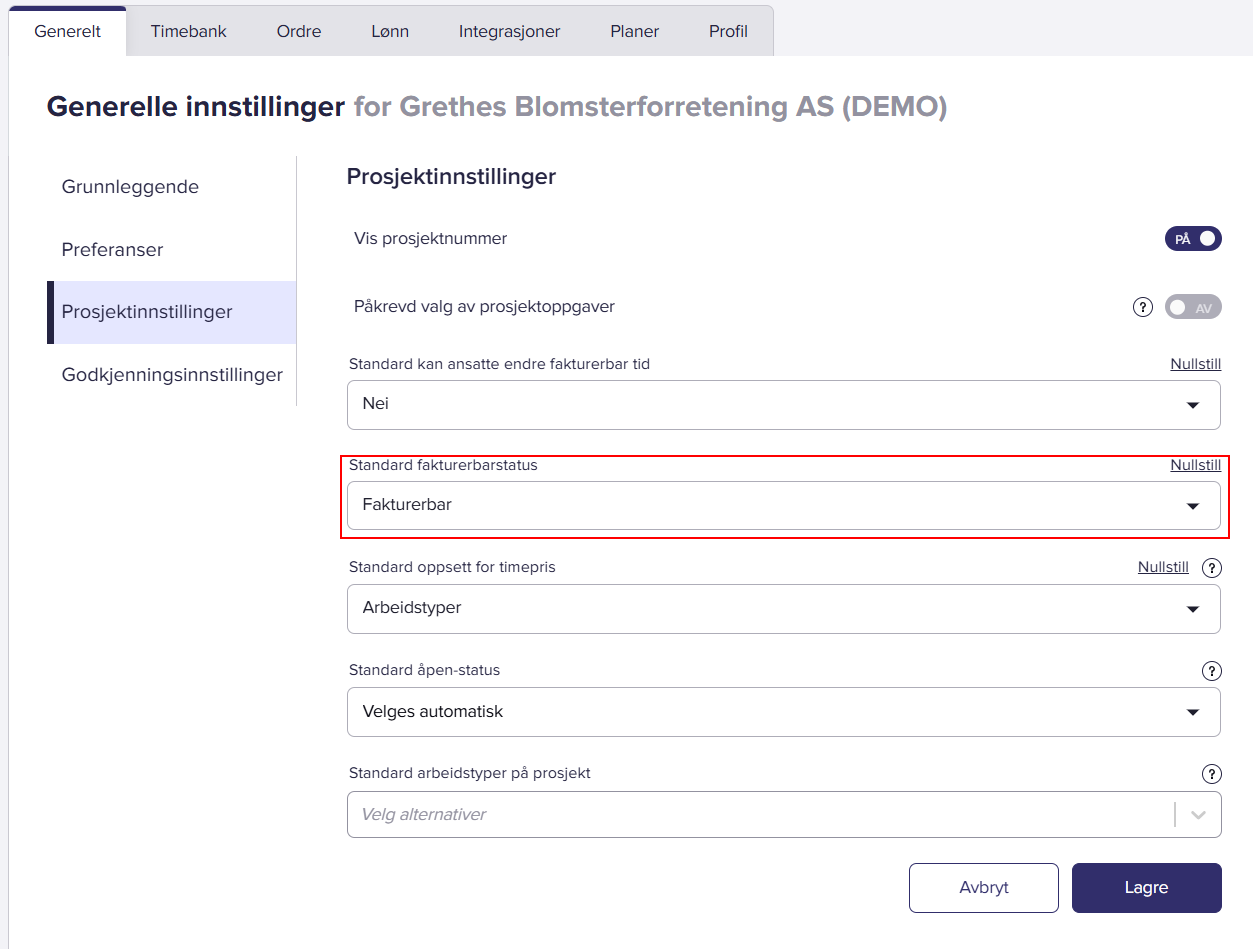
Task: Switch to the Timebank tab
Action: pos(189,31)
